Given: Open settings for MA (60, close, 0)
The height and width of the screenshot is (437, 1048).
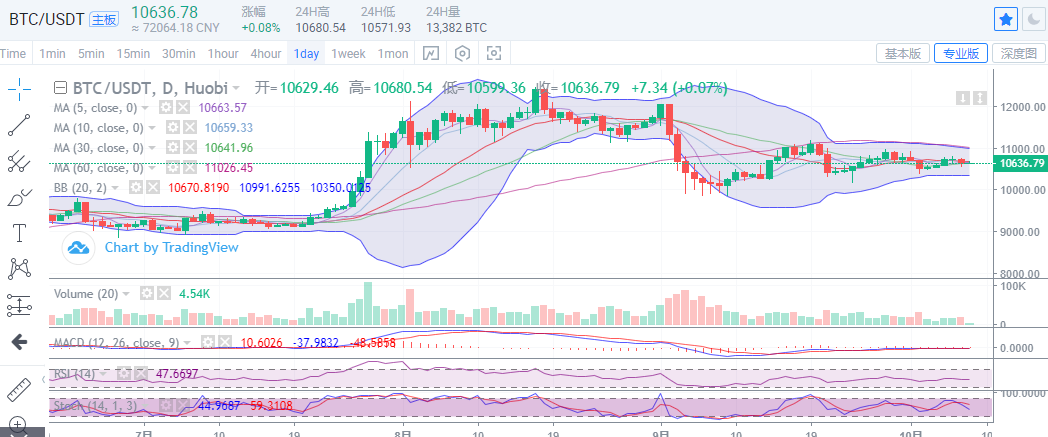Looking at the screenshot, I should [172, 168].
